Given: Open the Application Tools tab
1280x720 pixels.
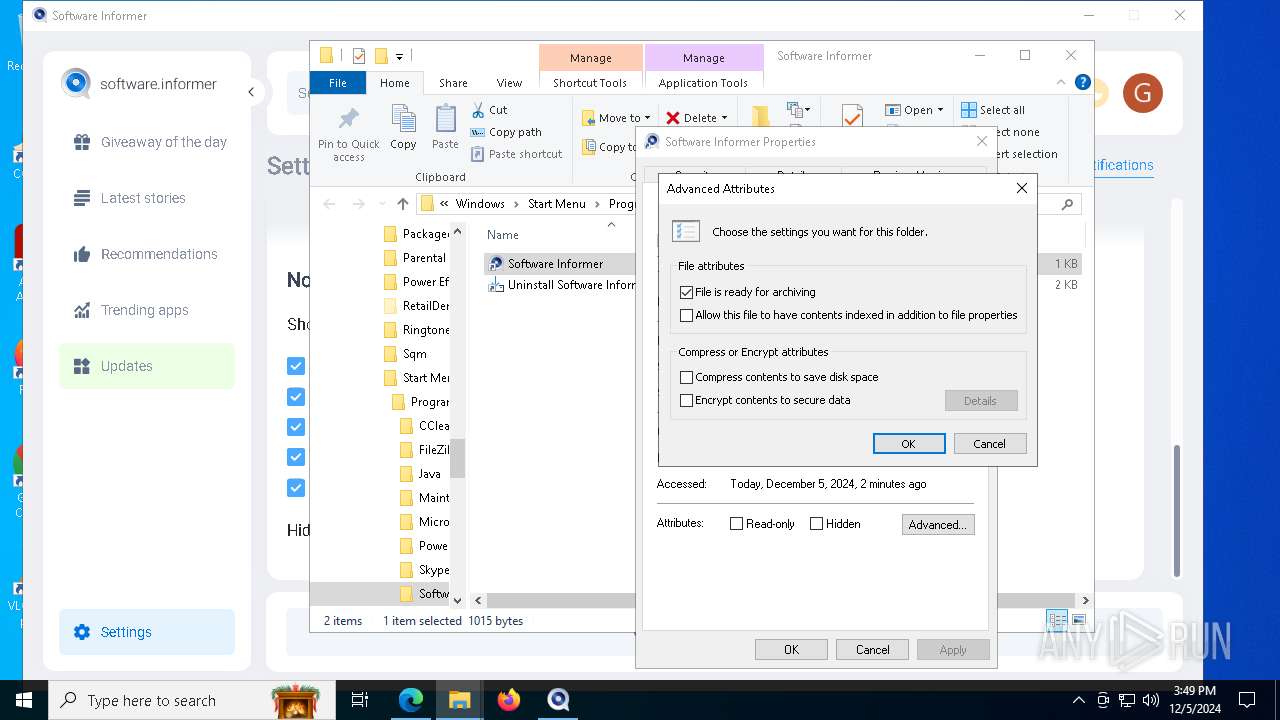Looking at the screenshot, I should coord(703,83).
